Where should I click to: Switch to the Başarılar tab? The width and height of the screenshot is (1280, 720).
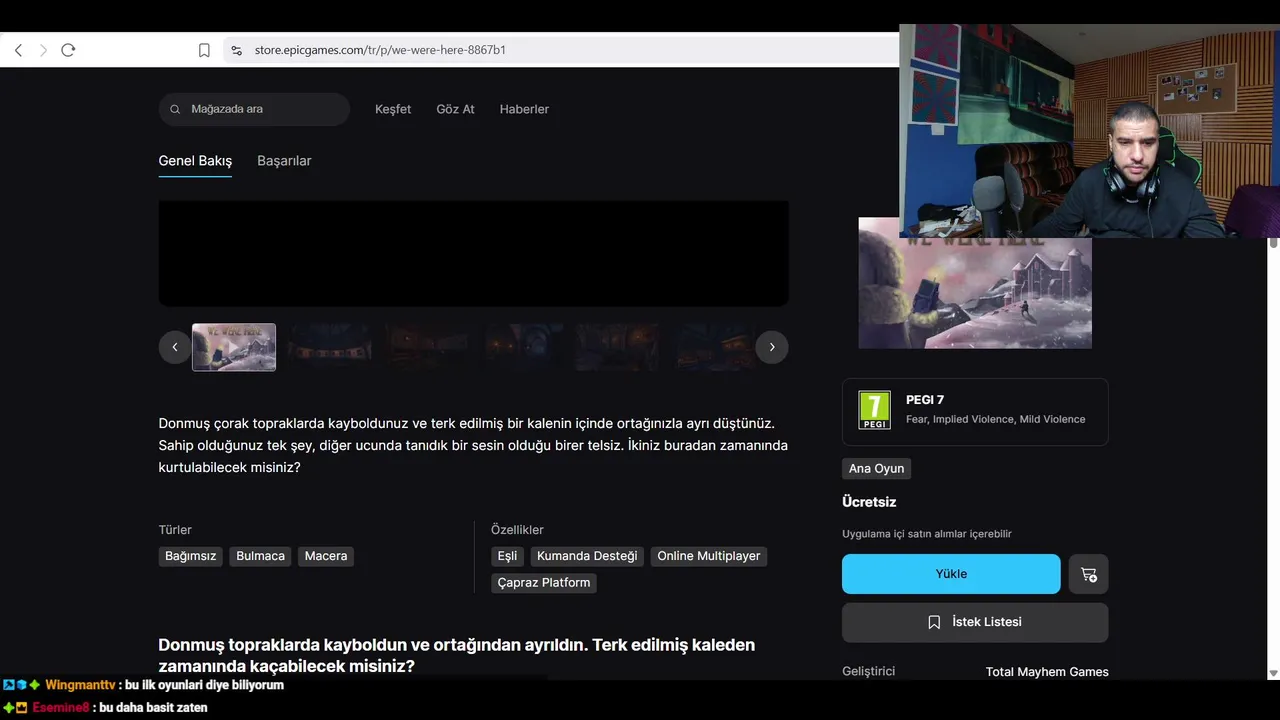pyautogui.click(x=284, y=161)
